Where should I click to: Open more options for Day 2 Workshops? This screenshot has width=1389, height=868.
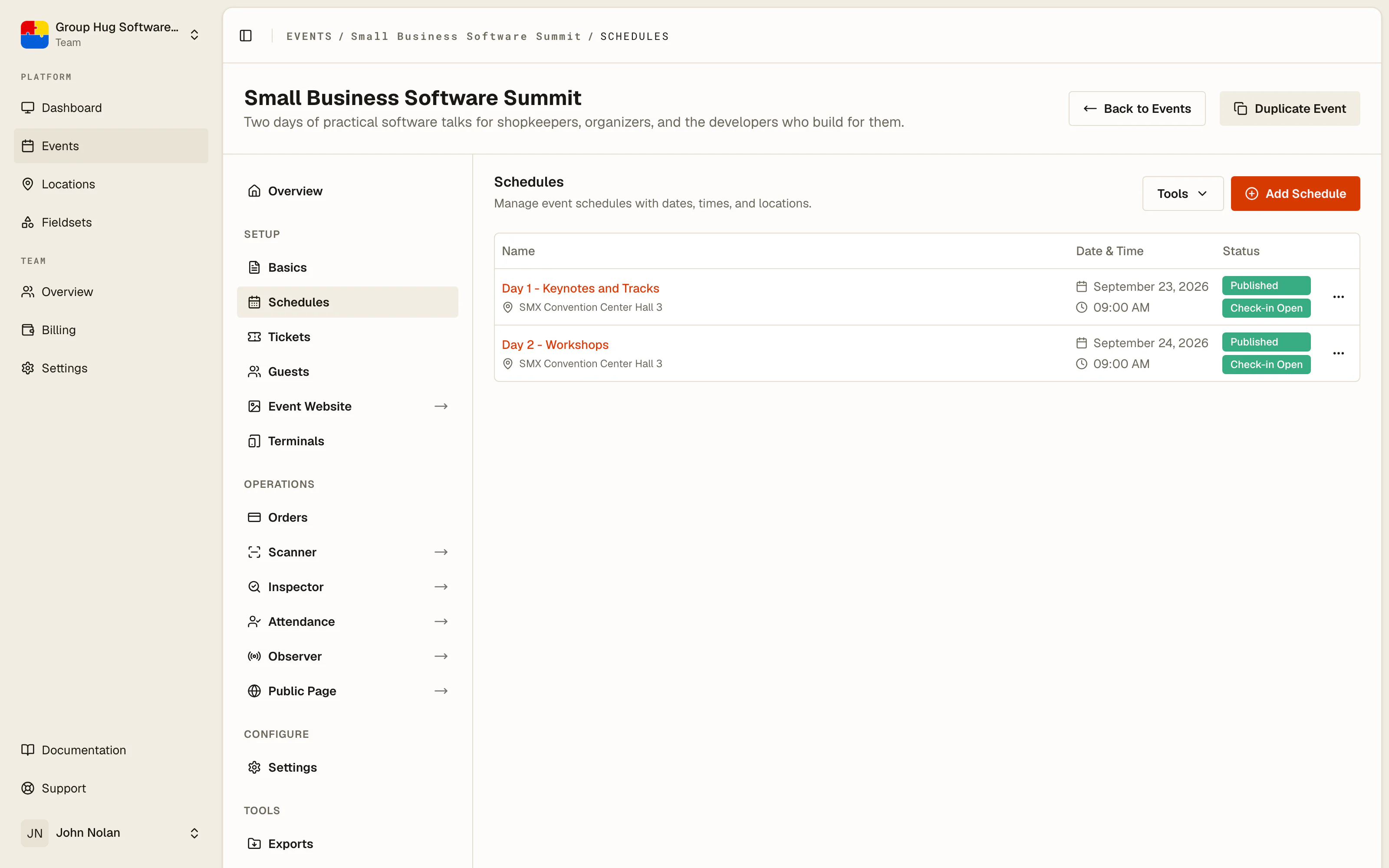click(1339, 353)
